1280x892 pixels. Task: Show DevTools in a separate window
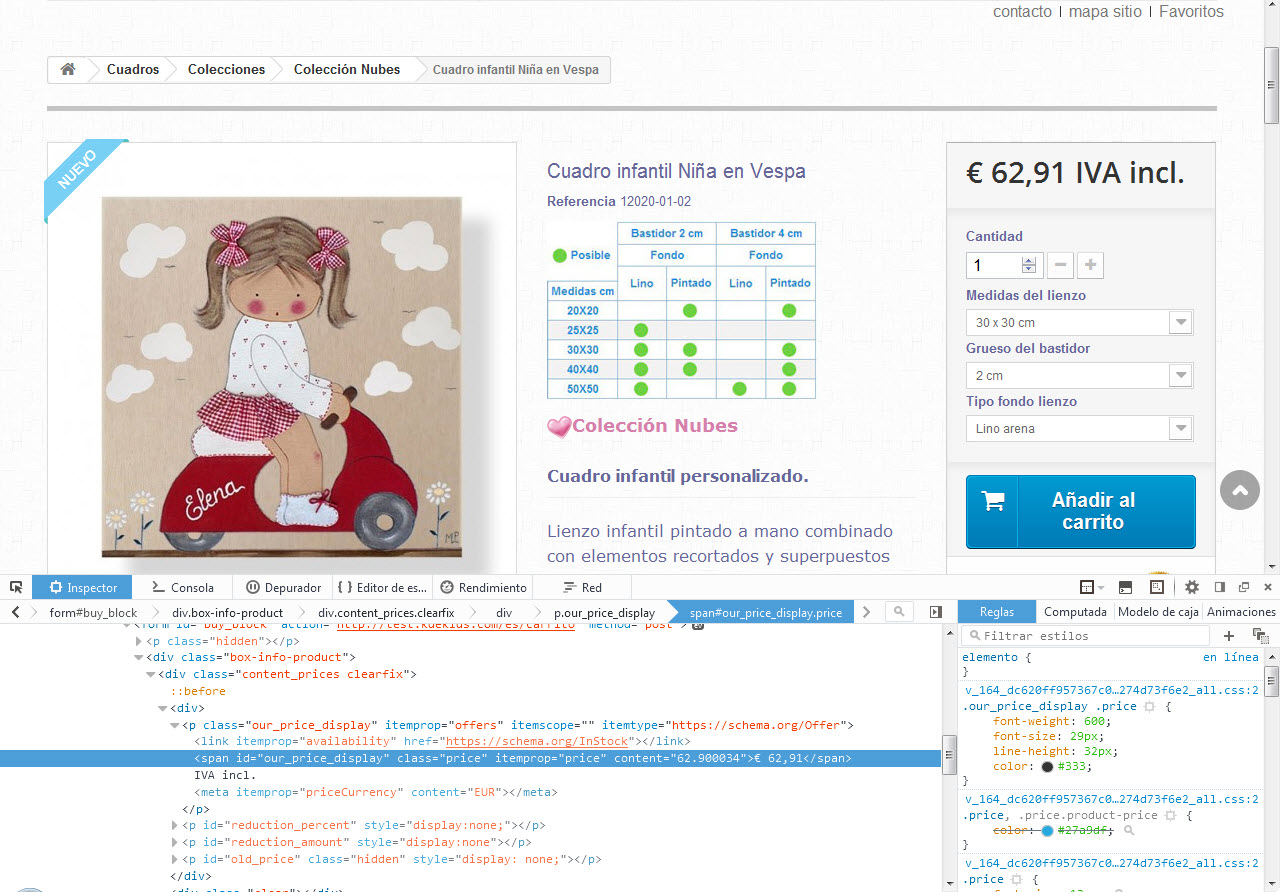(x=1244, y=587)
